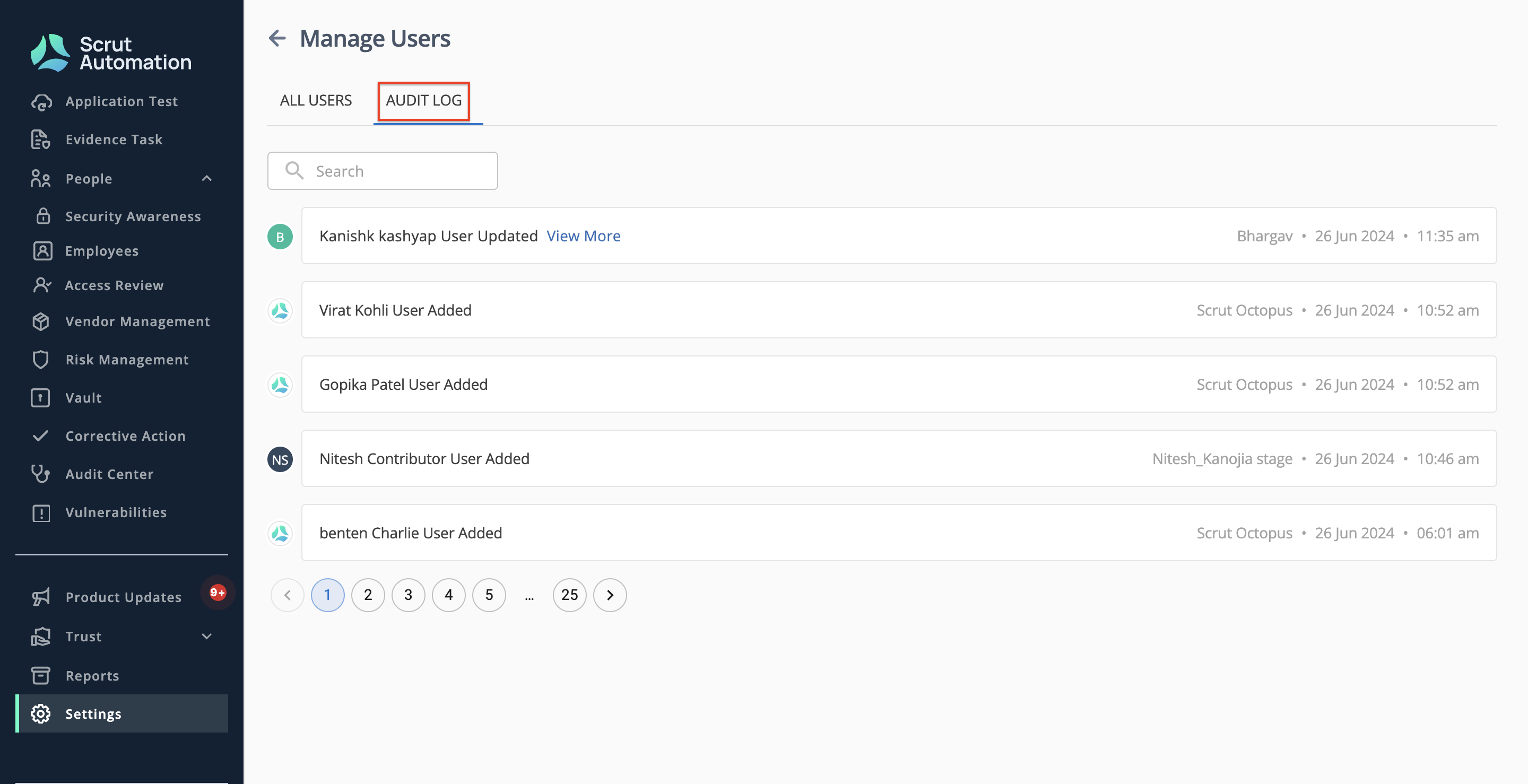Go to the previous page of results
1528x784 pixels.
(287, 595)
